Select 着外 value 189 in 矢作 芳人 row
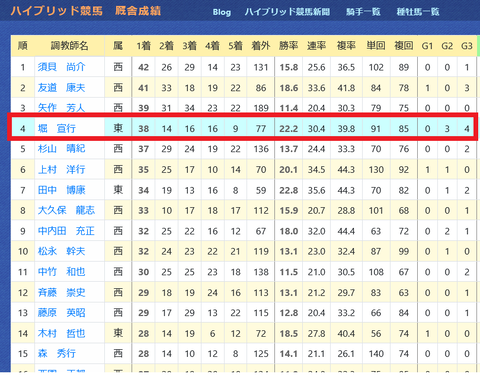This screenshot has height=380, width=480. coord(261,108)
